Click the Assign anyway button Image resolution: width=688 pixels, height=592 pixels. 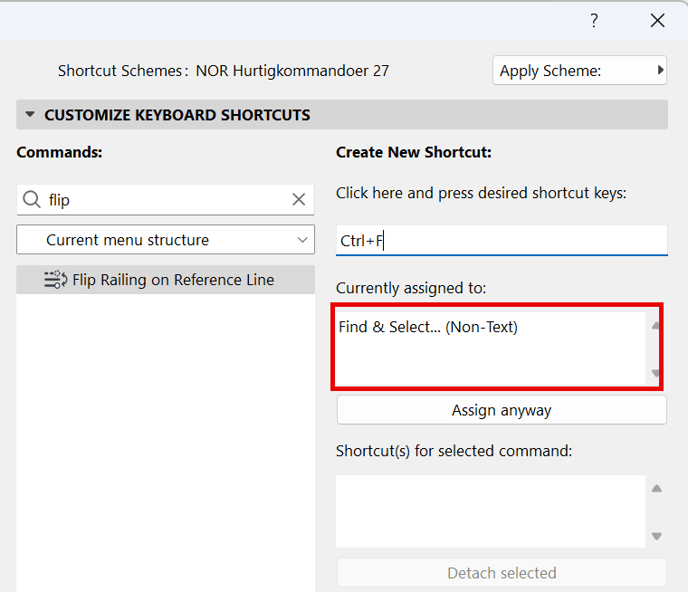[502, 410]
